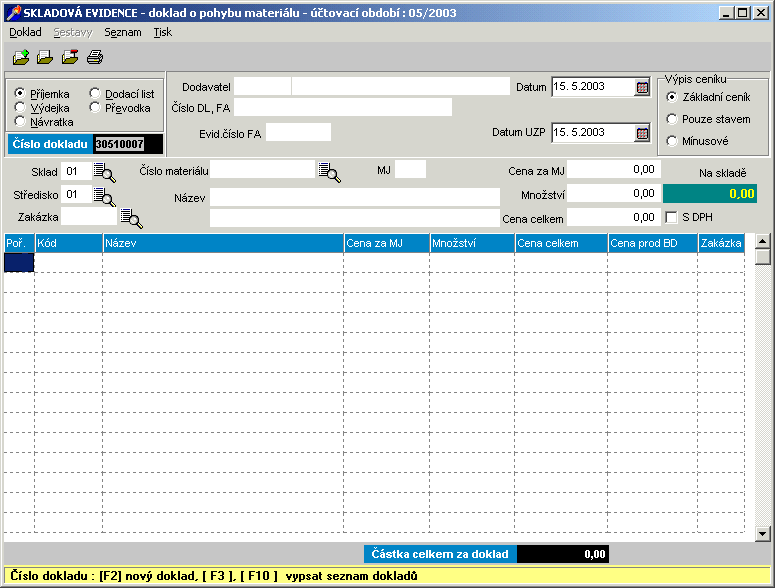Click the application icon in title bar
Screen dimensions: 775x588
point(14,13)
